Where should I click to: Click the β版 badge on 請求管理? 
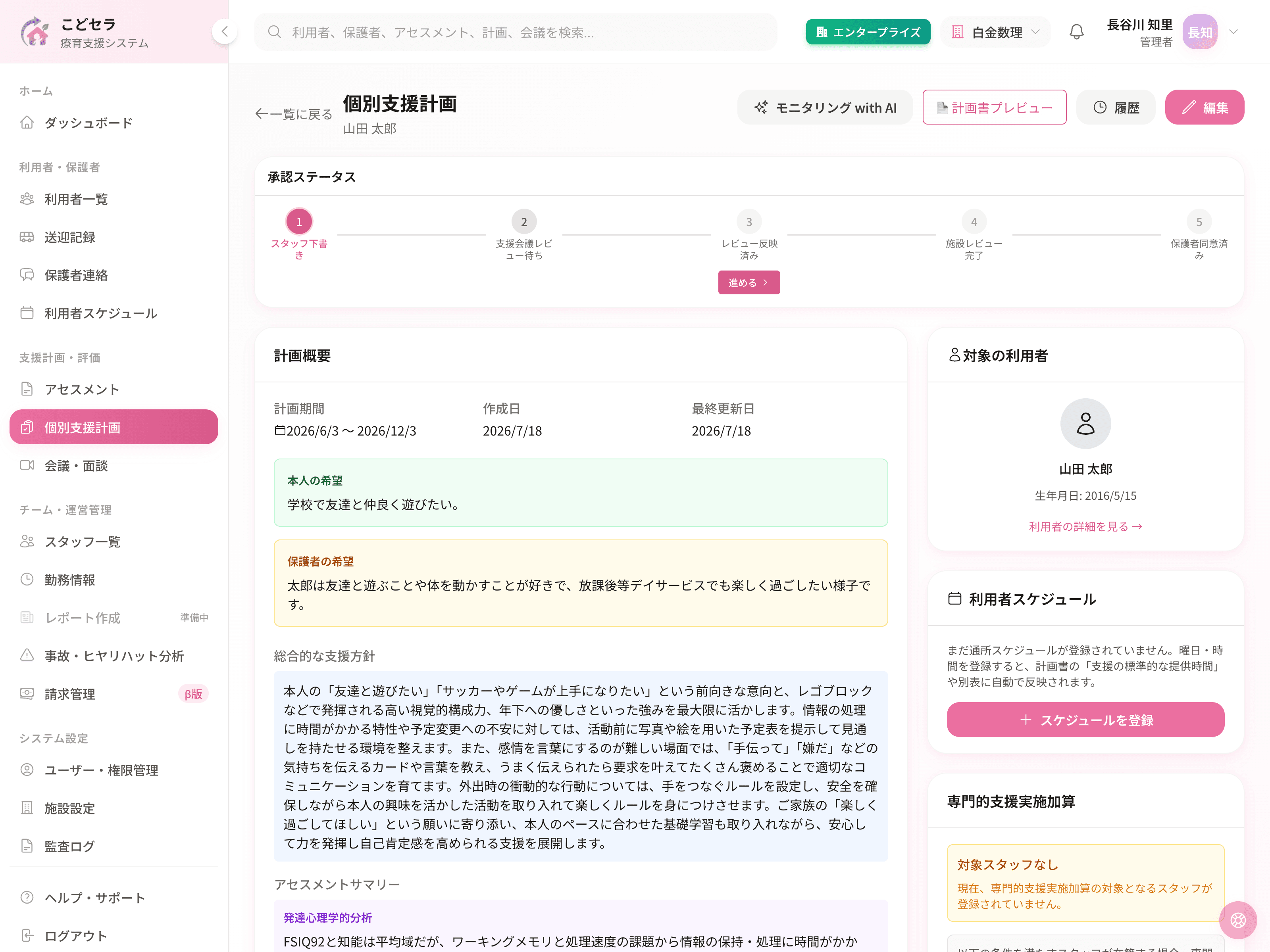click(193, 694)
